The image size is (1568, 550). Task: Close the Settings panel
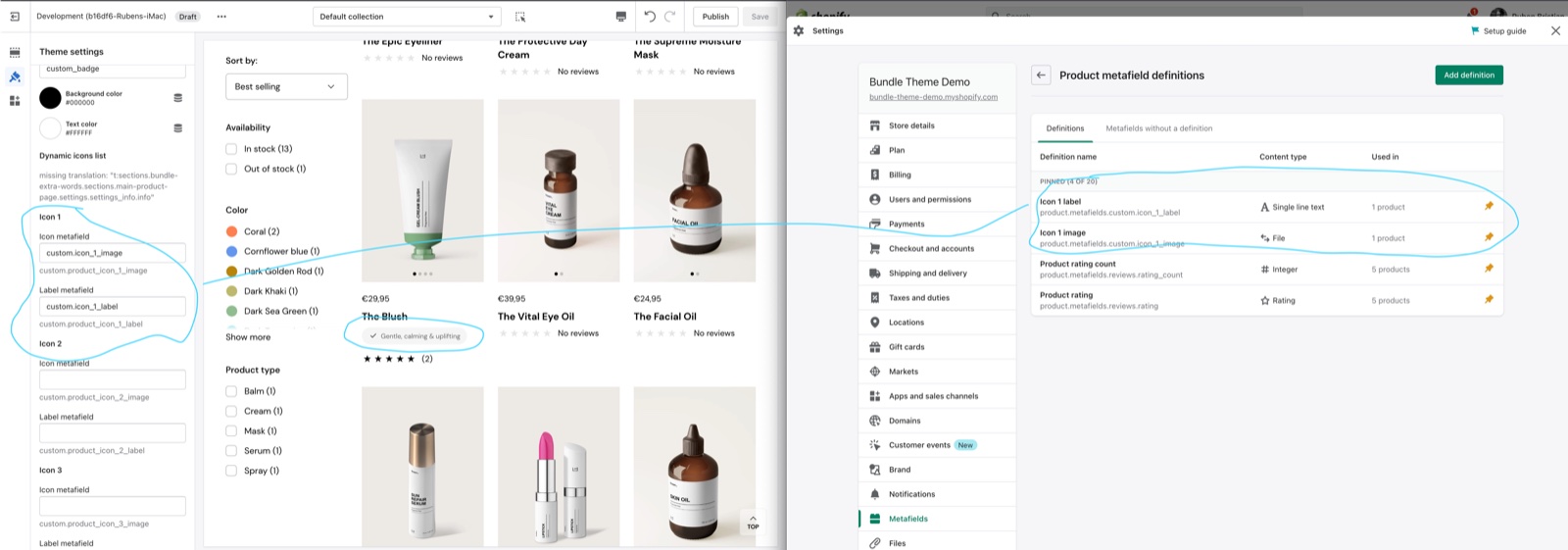pos(1555,30)
